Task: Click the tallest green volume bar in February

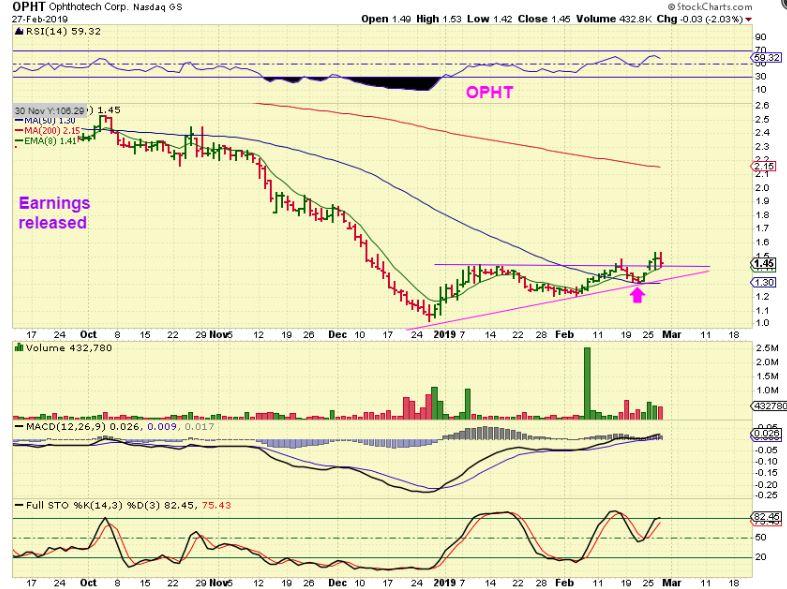Action: click(587, 383)
